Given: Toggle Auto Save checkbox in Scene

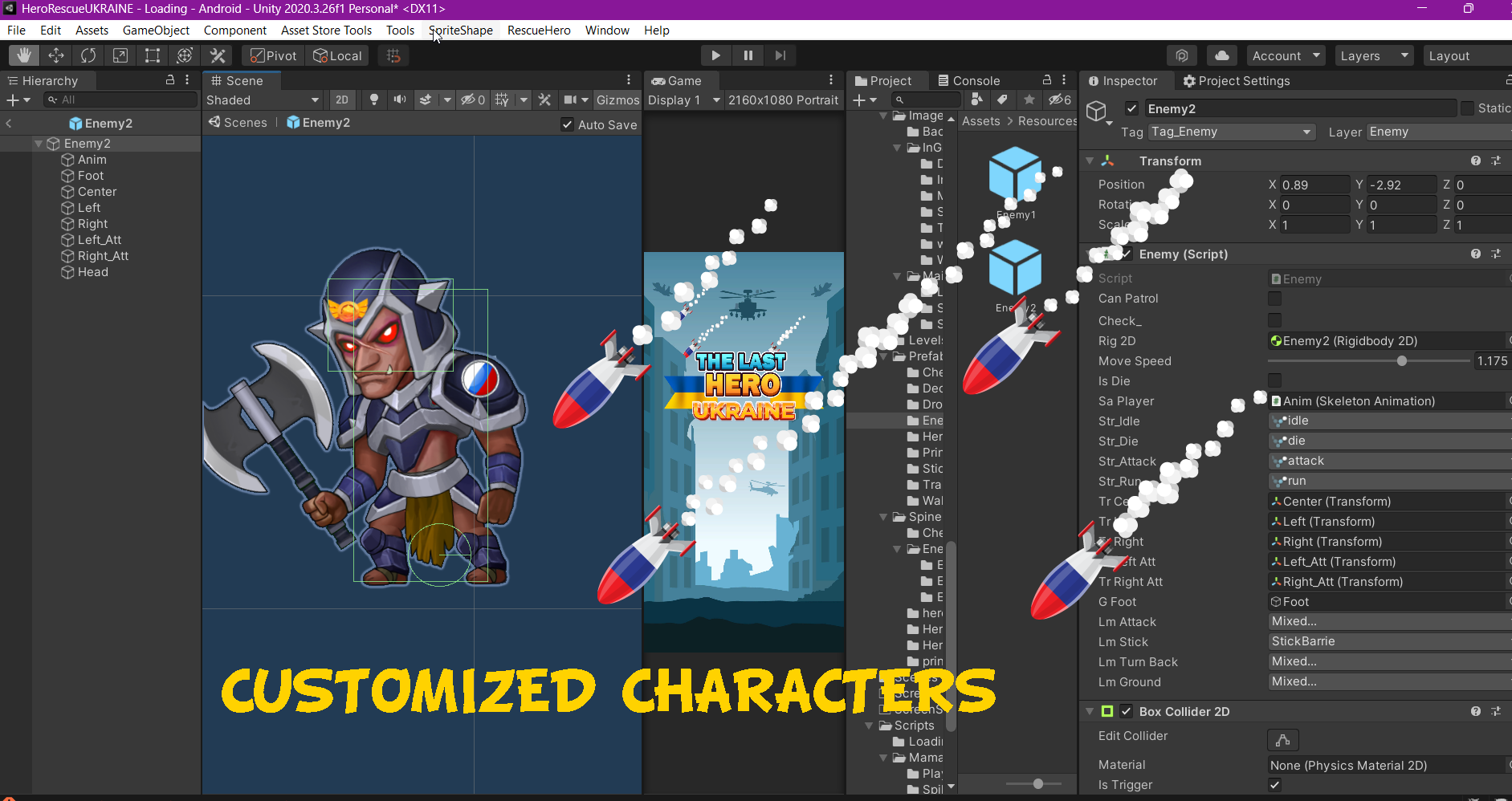Looking at the screenshot, I should (568, 124).
